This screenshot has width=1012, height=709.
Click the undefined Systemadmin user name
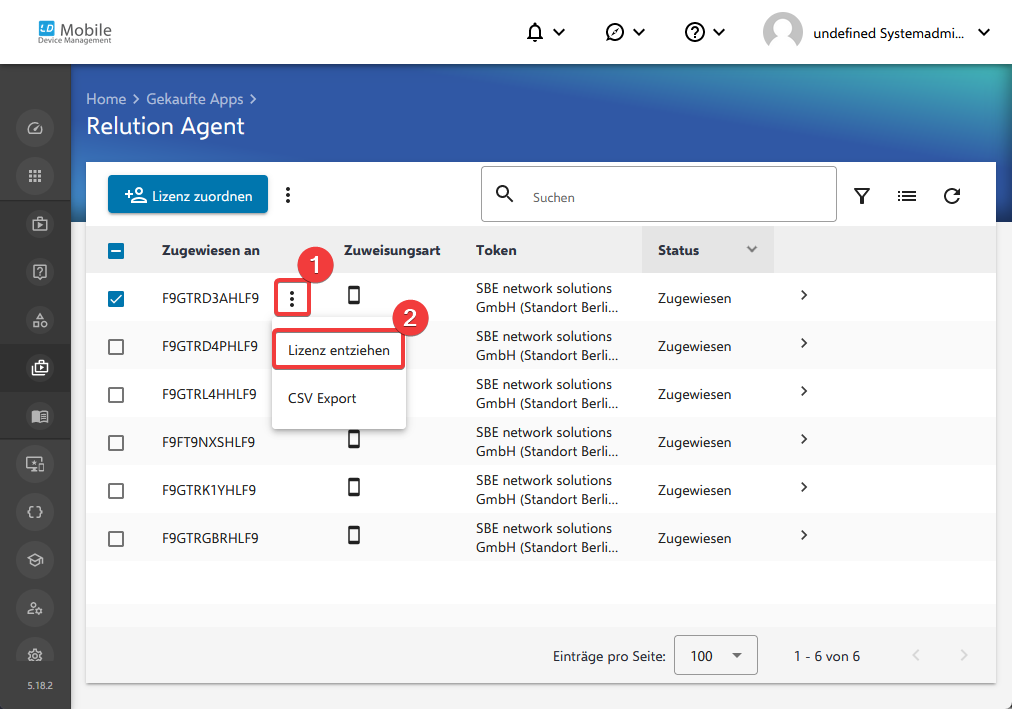pyautogui.click(x=889, y=33)
